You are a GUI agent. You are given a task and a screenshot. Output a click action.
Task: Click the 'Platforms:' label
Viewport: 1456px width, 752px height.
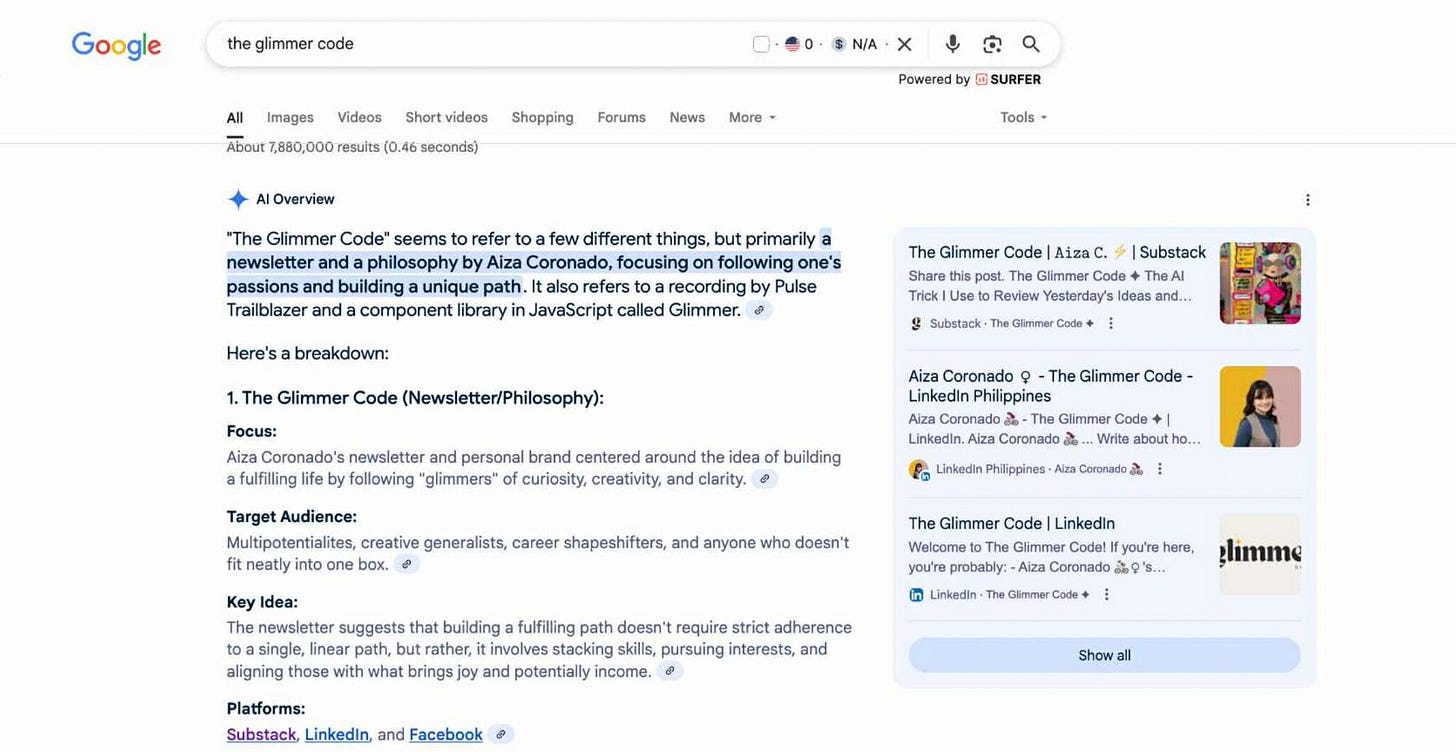point(266,709)
